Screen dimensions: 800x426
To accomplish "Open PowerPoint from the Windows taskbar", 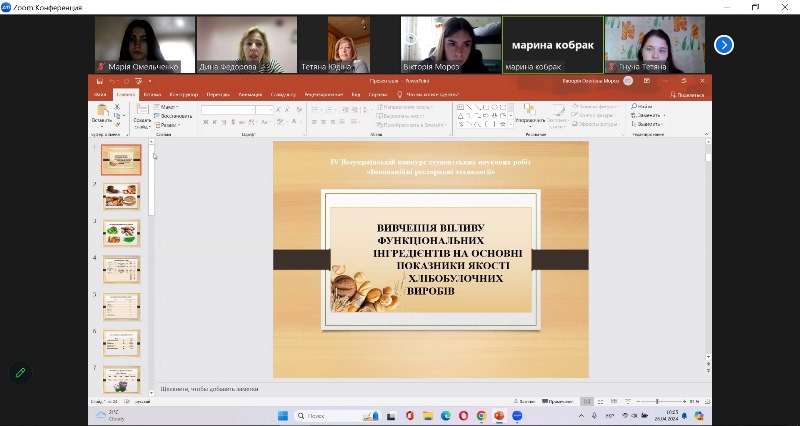I will [x=498, y=415].
